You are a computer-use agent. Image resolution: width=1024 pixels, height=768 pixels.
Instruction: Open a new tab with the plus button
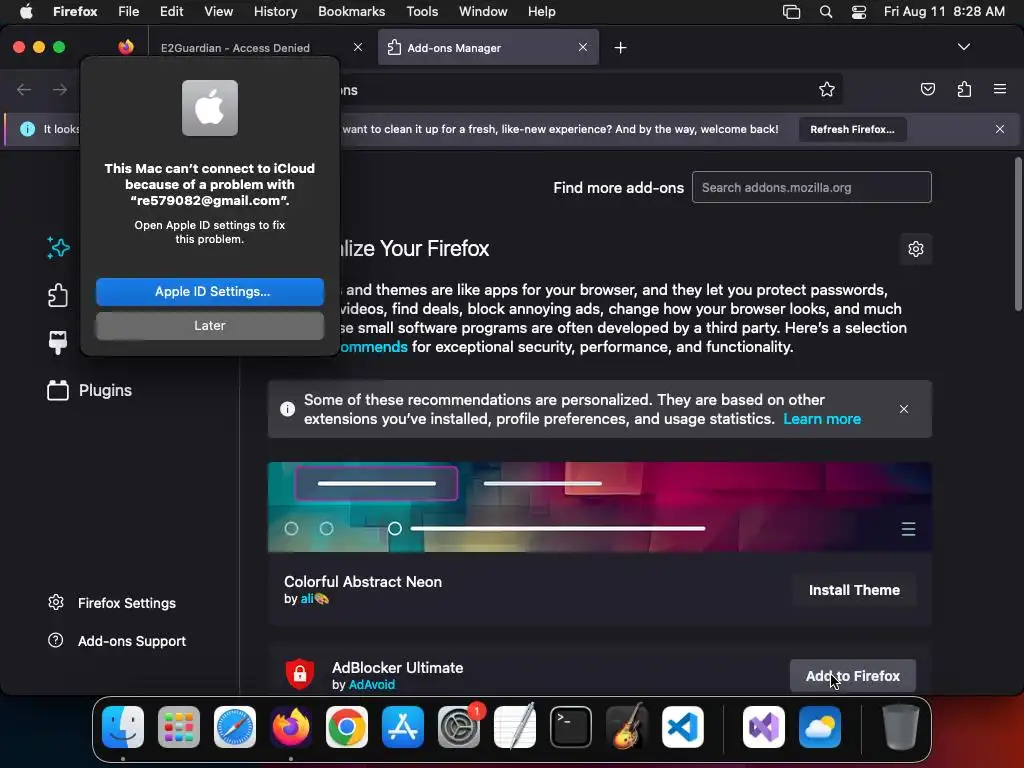click(620, 48)
